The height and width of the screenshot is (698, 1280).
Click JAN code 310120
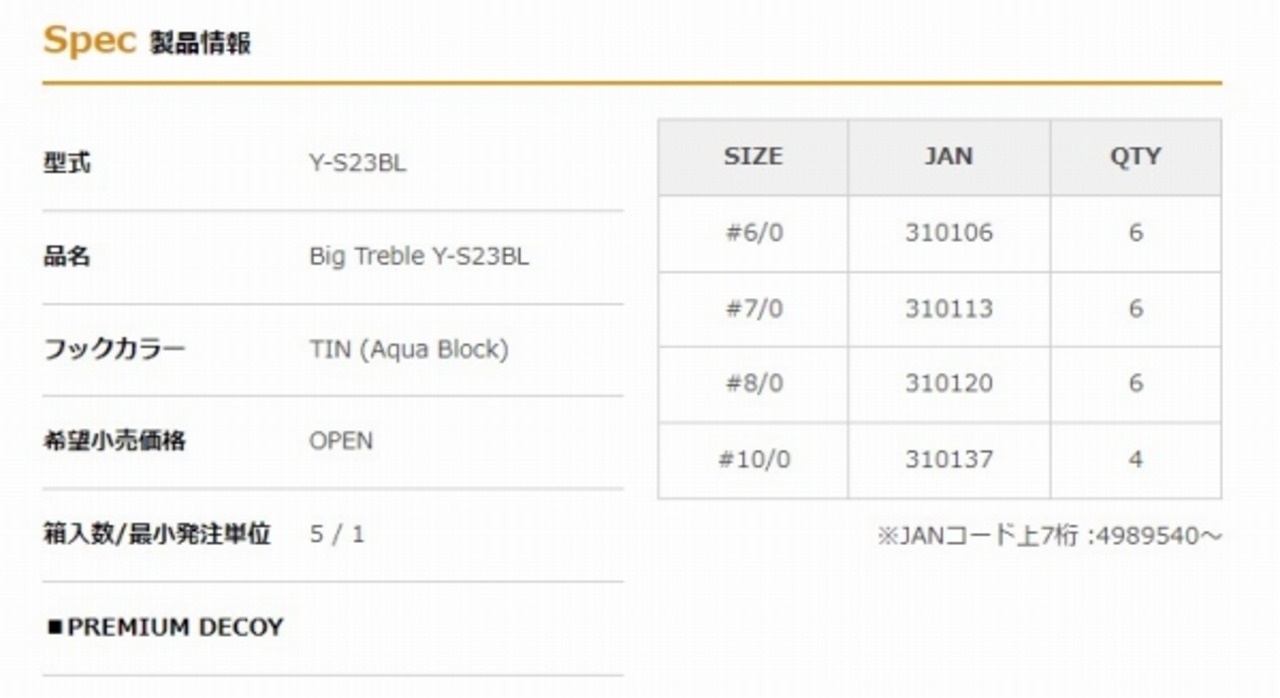tap(949, 384)
